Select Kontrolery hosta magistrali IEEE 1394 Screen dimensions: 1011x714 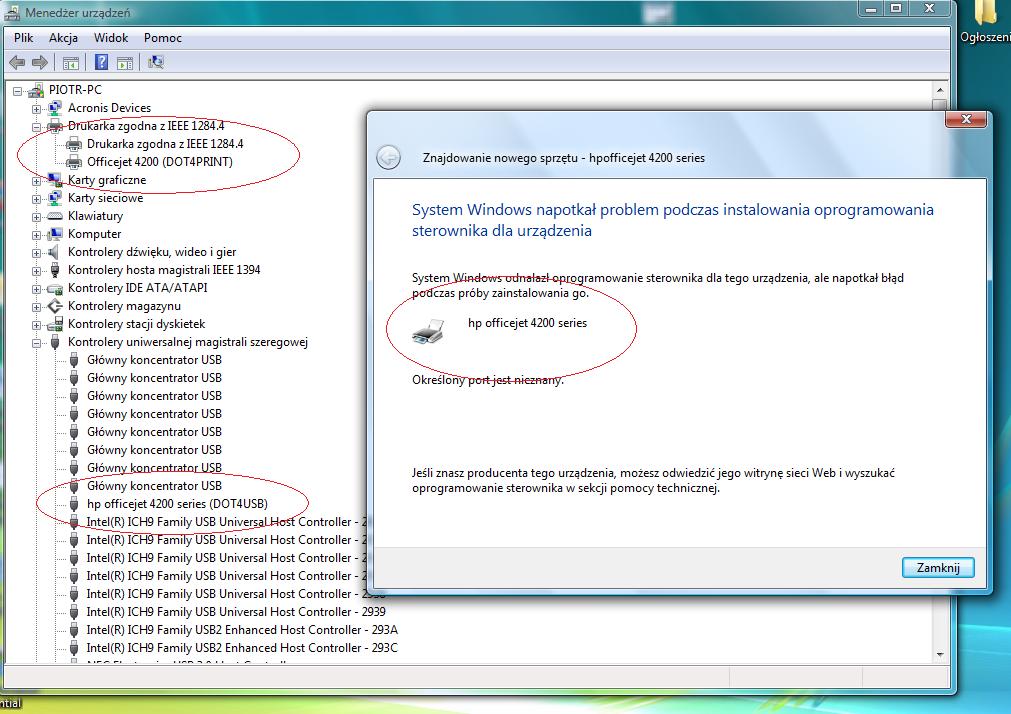(x=164, y=270)
